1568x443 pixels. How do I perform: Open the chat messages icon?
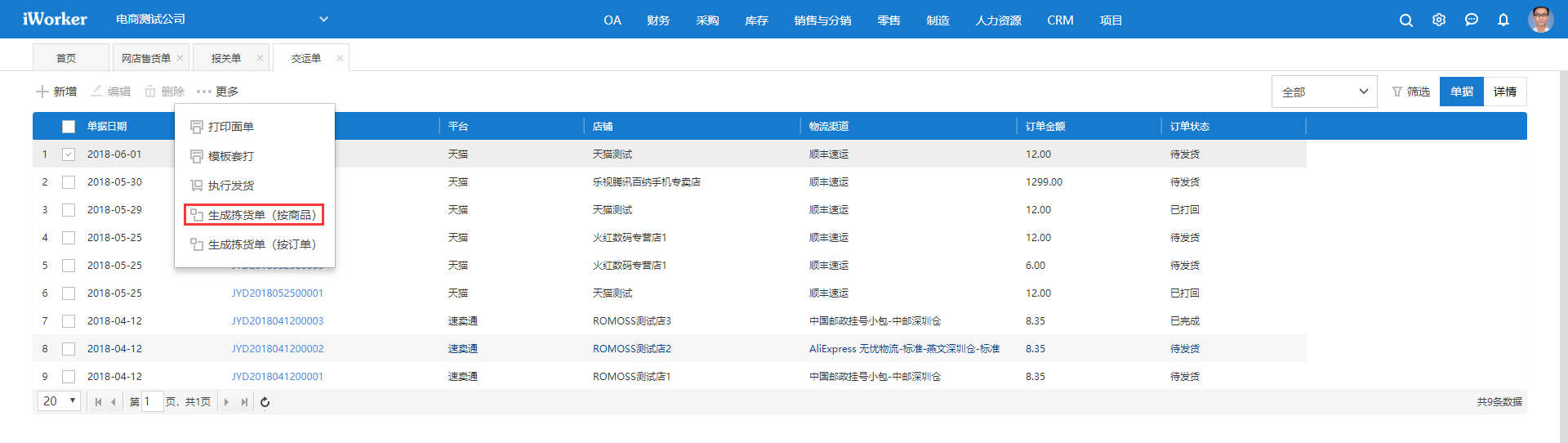point(1472,20)
